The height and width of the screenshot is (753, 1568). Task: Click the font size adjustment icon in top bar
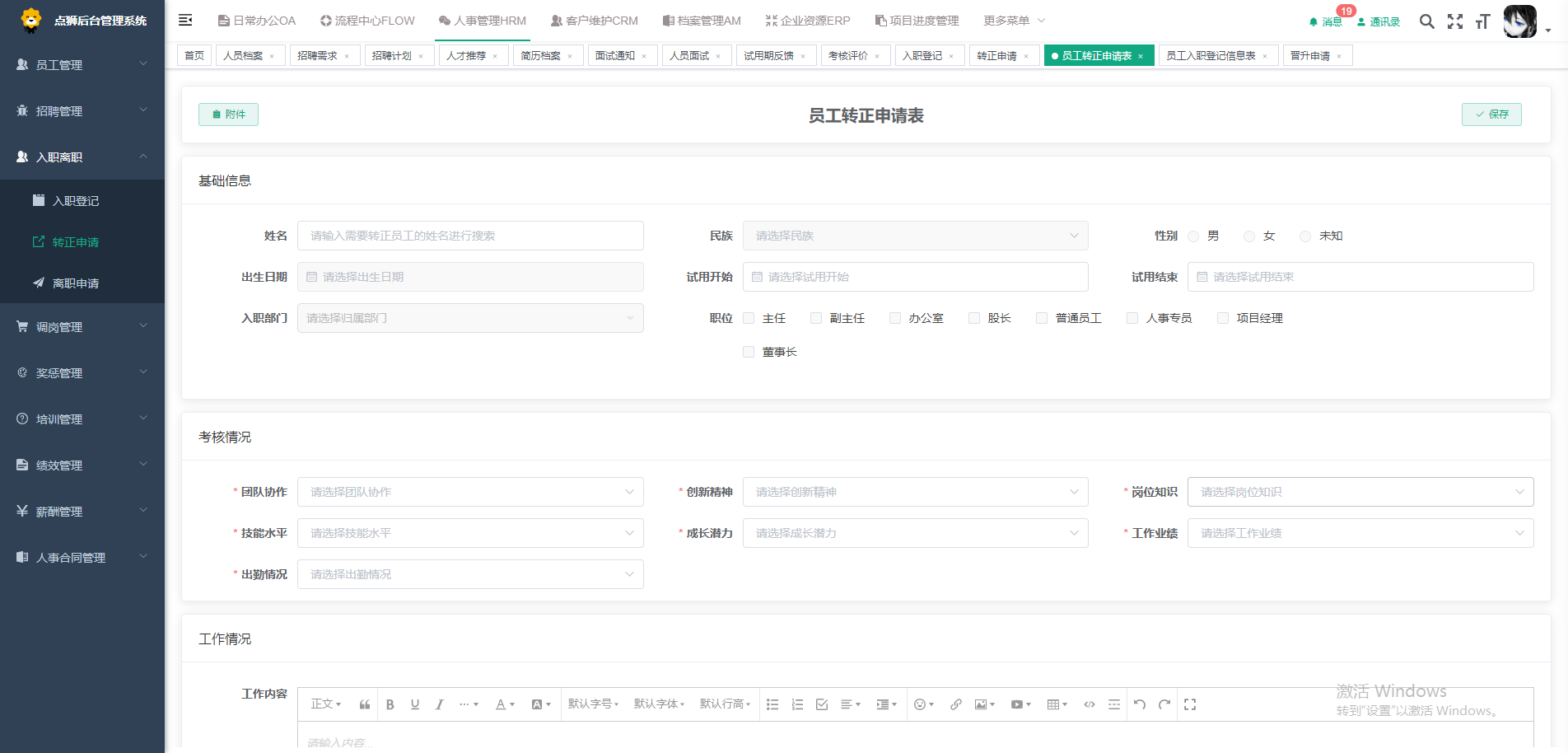[x=1483, y=21]
